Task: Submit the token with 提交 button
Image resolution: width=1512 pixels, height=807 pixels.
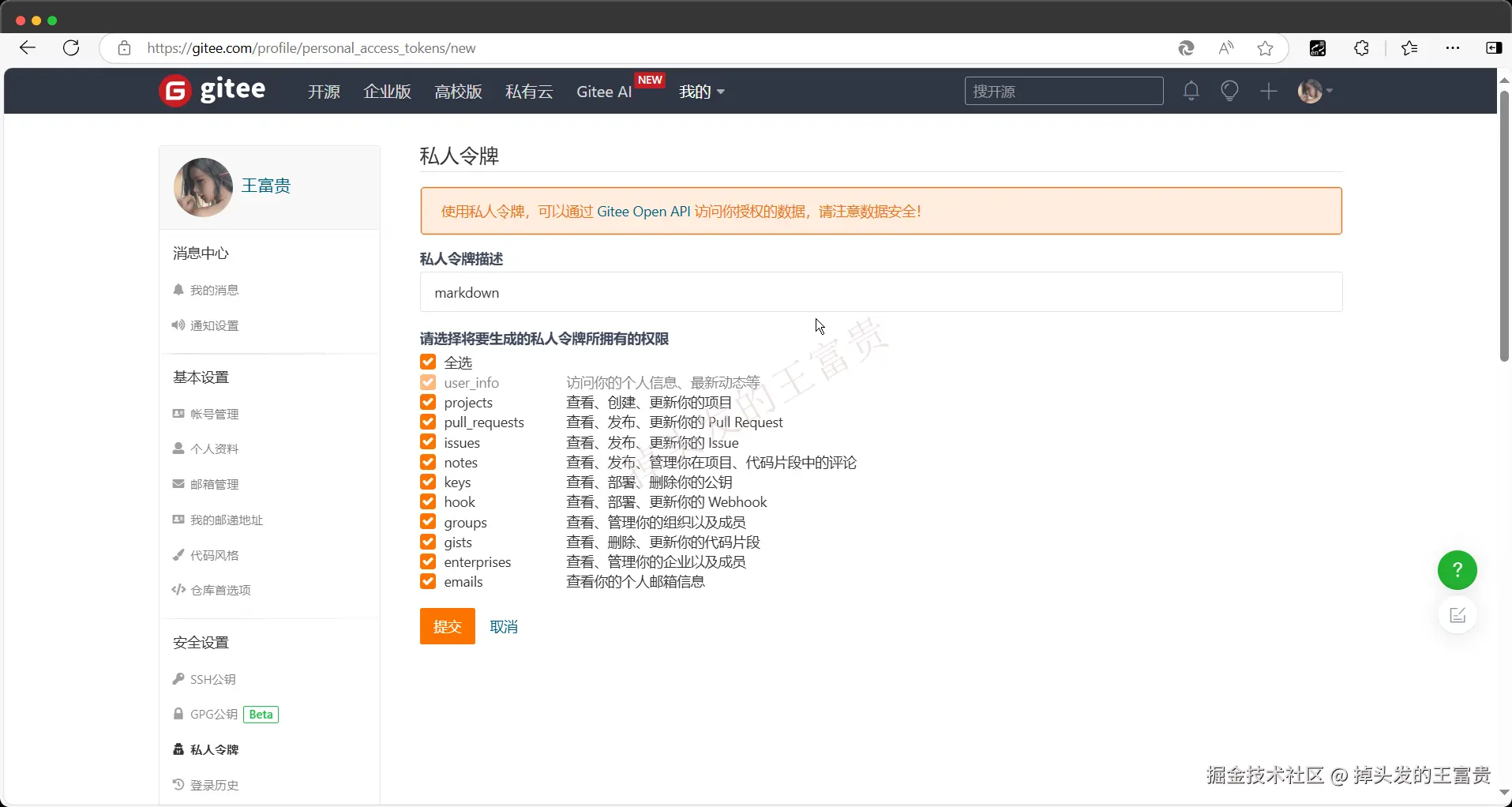Action: point(448,626)
